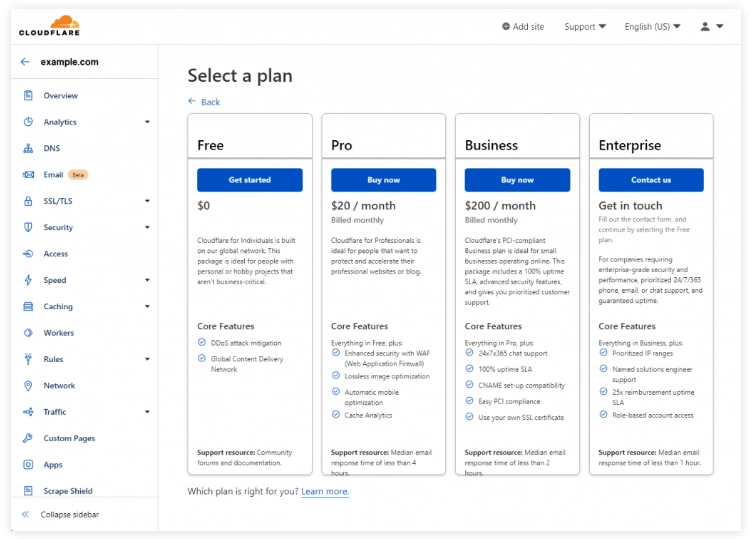Expand the Analytics submenu arrow
Viewport: 751px width, 539px height.
[x=147, y=122]
